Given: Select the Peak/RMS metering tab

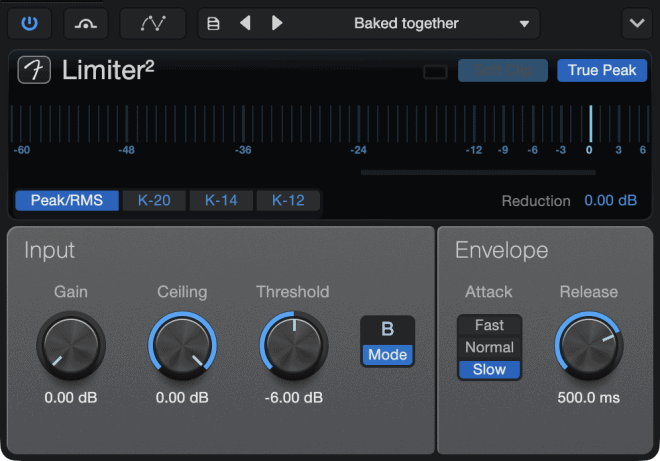Looking at the screenshot, I should pos(66,200).
